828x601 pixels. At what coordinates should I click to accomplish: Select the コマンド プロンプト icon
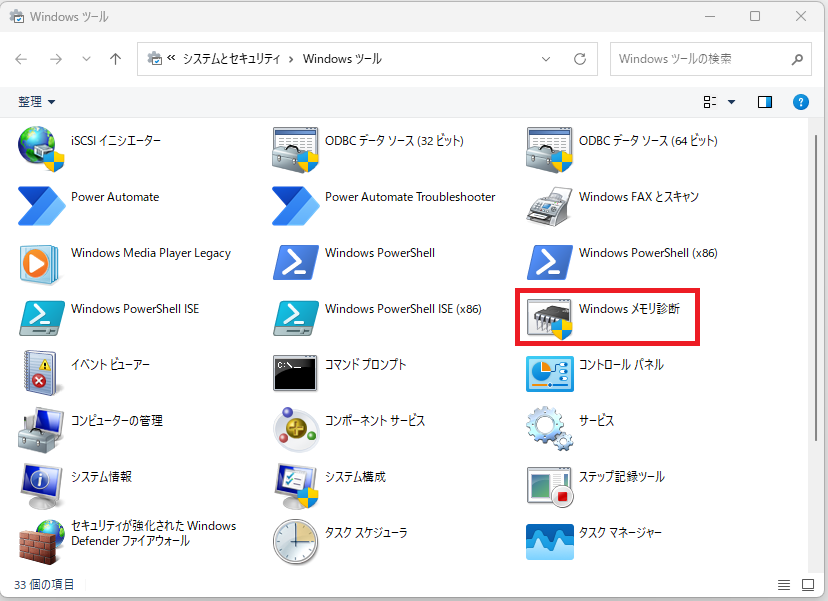coord(295,373)
